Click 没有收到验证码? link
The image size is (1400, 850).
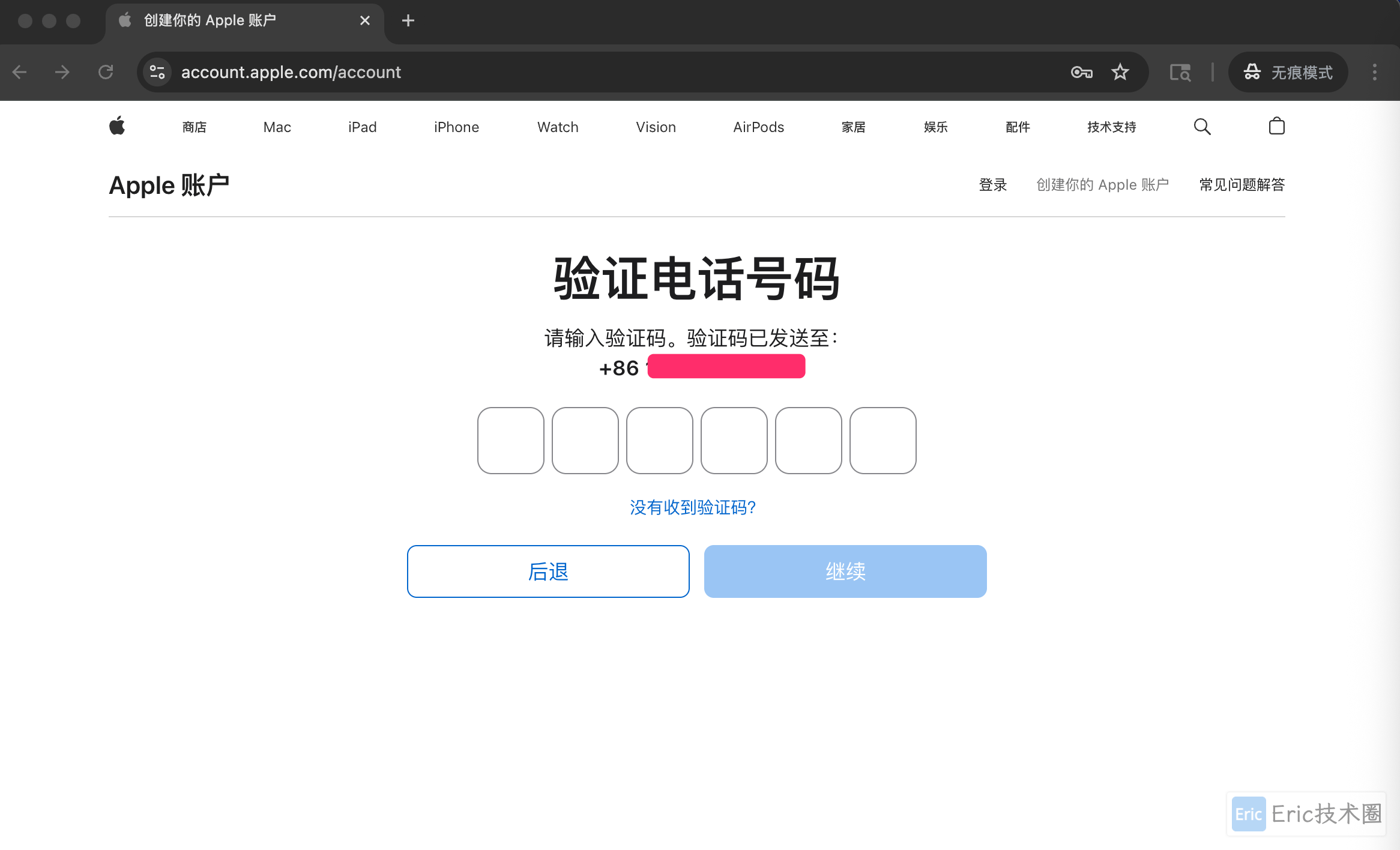(x=693, y=508)
